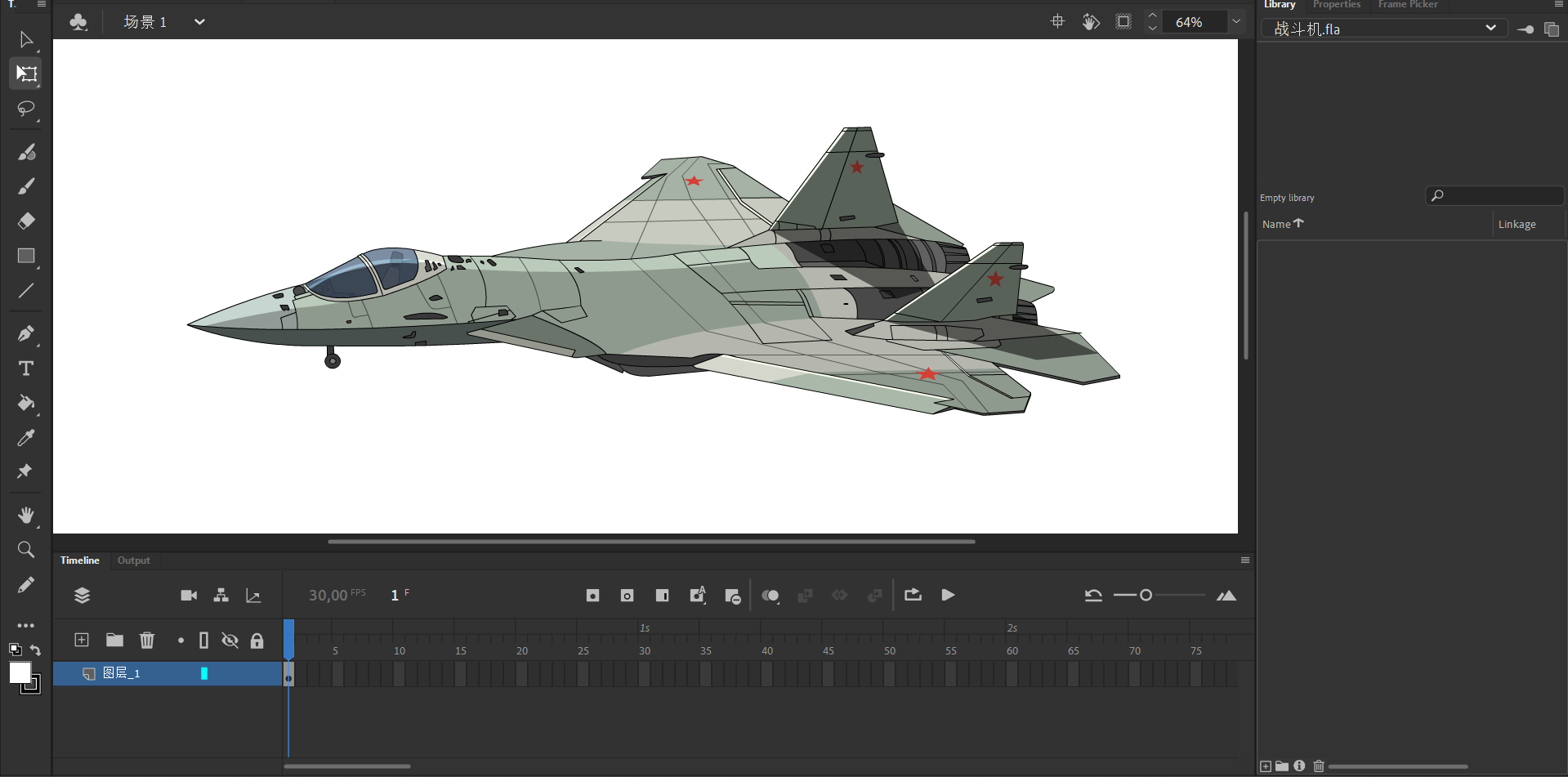Select the Free Transform tool
This screenshot has height=777, width=1568.
[26, 74]
